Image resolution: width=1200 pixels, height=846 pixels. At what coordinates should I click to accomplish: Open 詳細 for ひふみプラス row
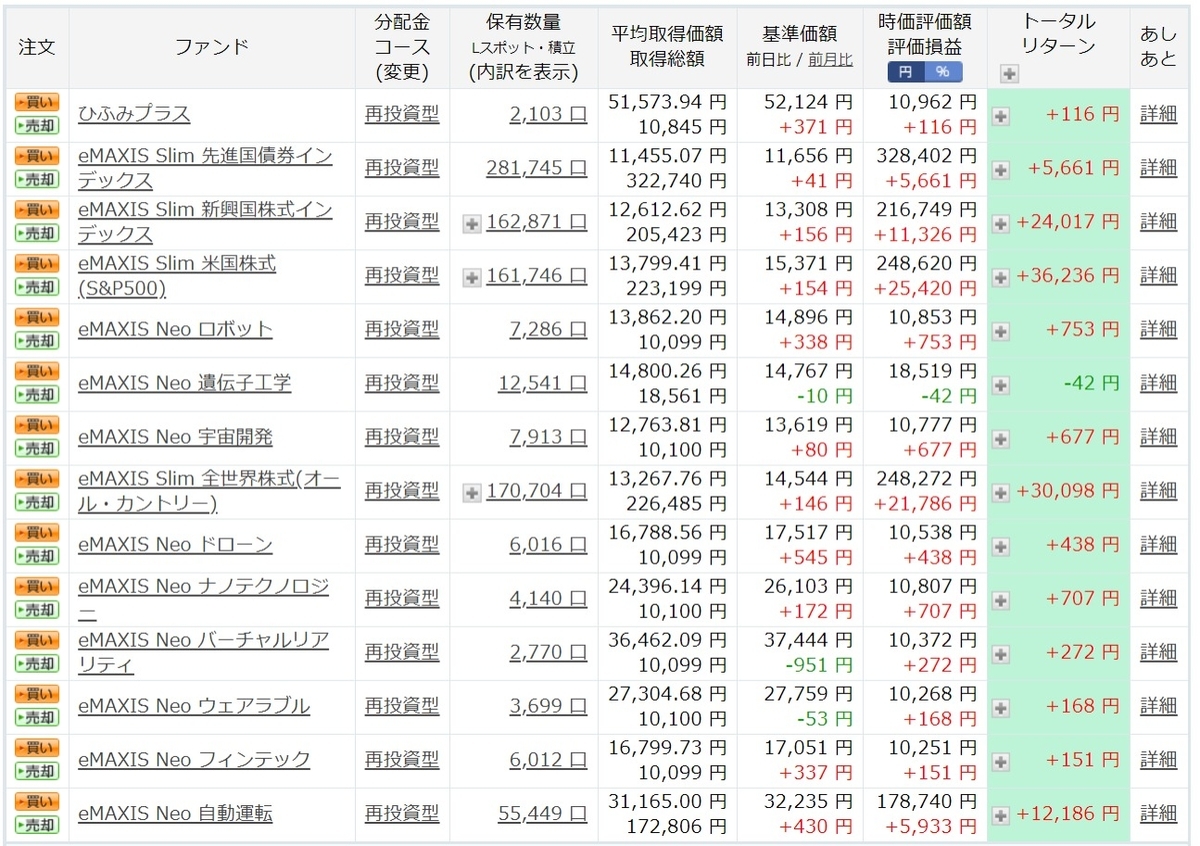pyautogui.click(x=1159, y=116)
